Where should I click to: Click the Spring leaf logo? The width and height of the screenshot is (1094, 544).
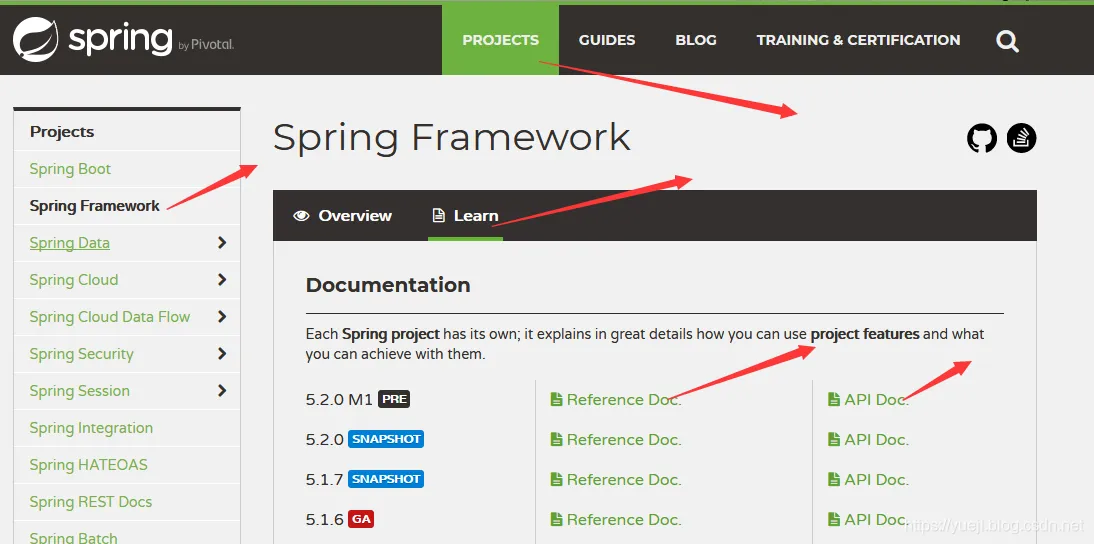[x=36, y=39]
